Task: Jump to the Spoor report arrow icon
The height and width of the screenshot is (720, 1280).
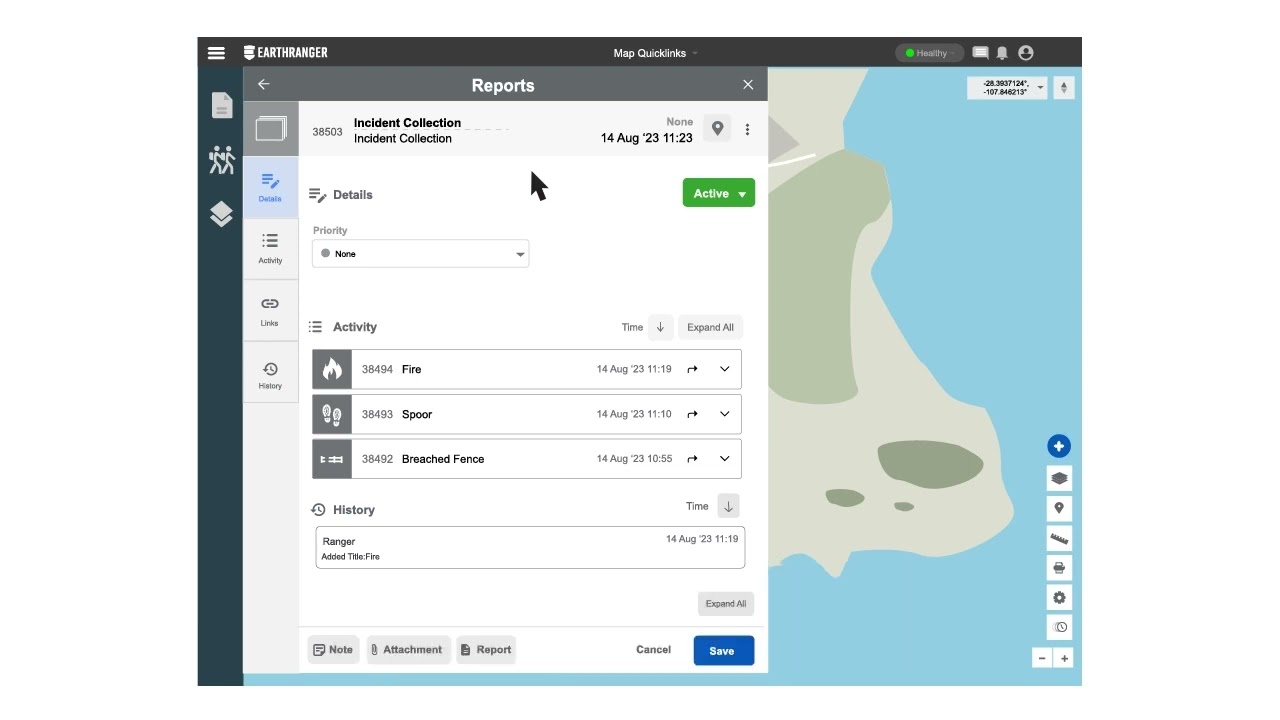Action: (692, 414)
